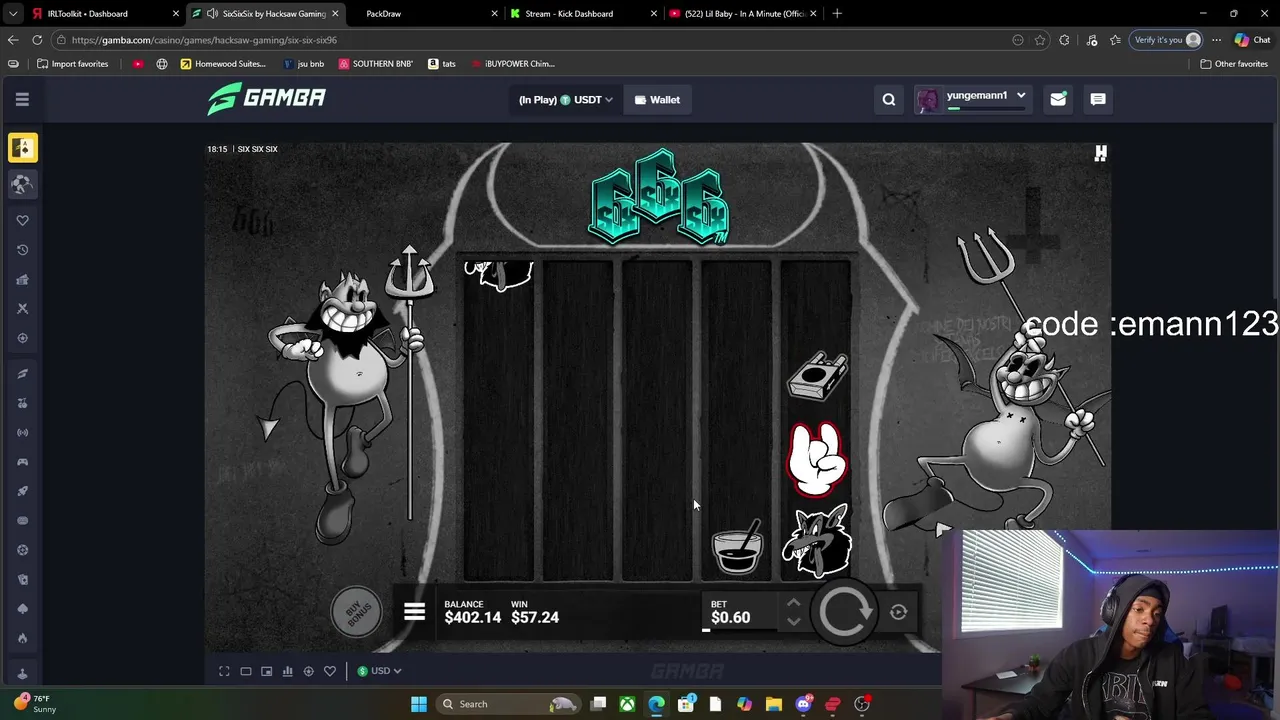
Task: Mute the SixSixSix tab audio icon
Action: click(x=212, y=13)
